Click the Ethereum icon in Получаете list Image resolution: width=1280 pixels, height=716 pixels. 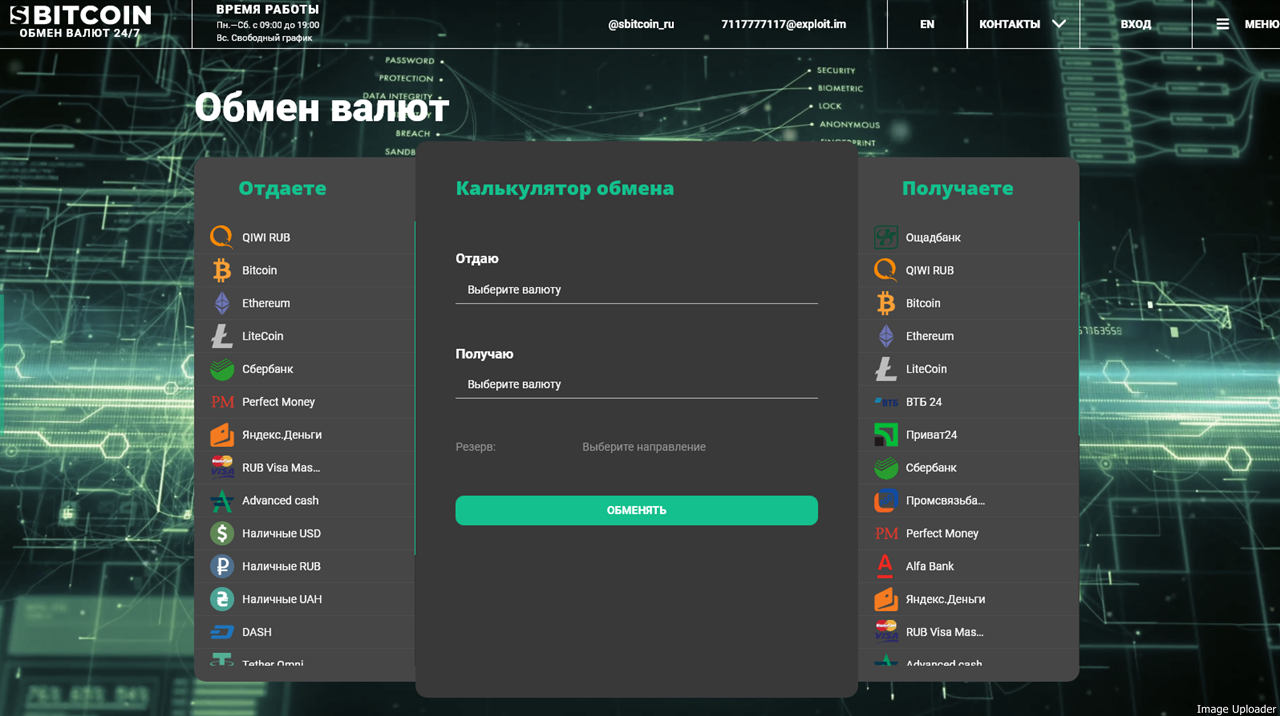[886, 336]
